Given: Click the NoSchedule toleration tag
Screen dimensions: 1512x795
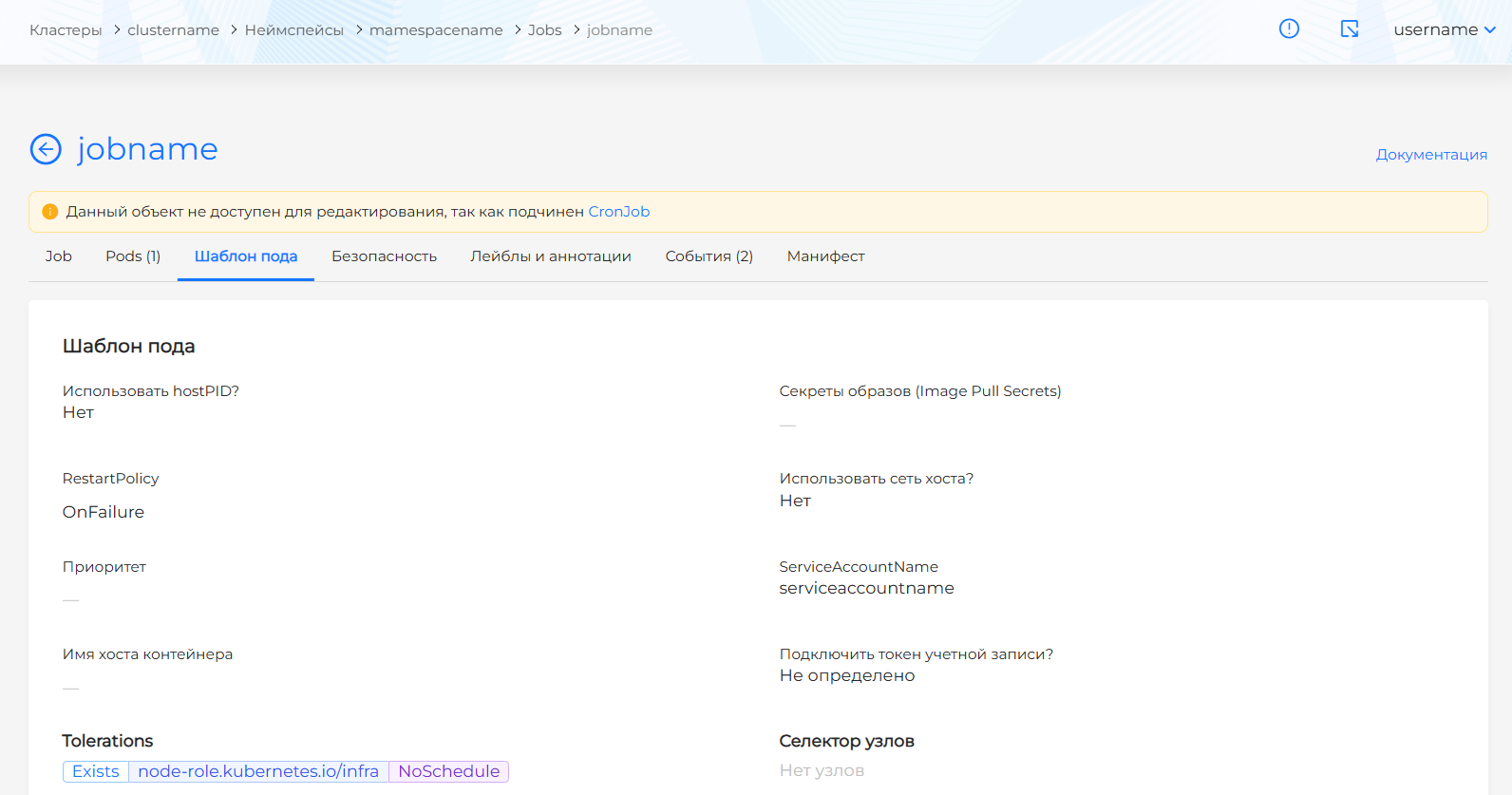Looking at the screenshot, I should 448,771.
